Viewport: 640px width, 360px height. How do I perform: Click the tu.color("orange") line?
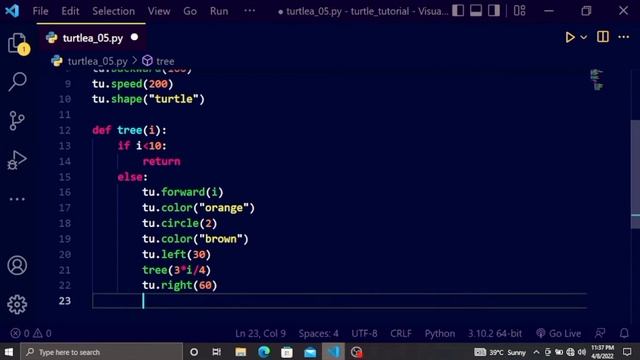(x=198, y=208)
